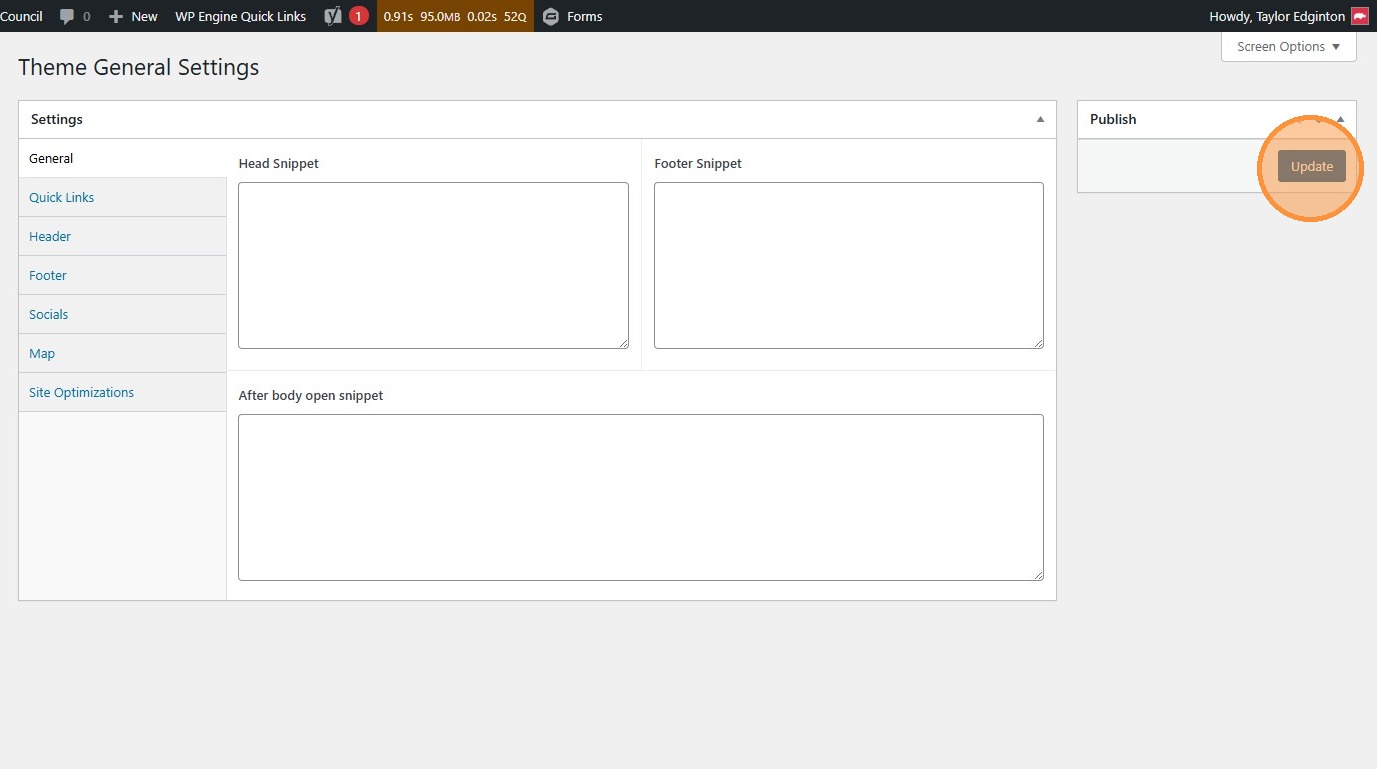
Task: Switch to the Header tab
Action: (123, 236)
